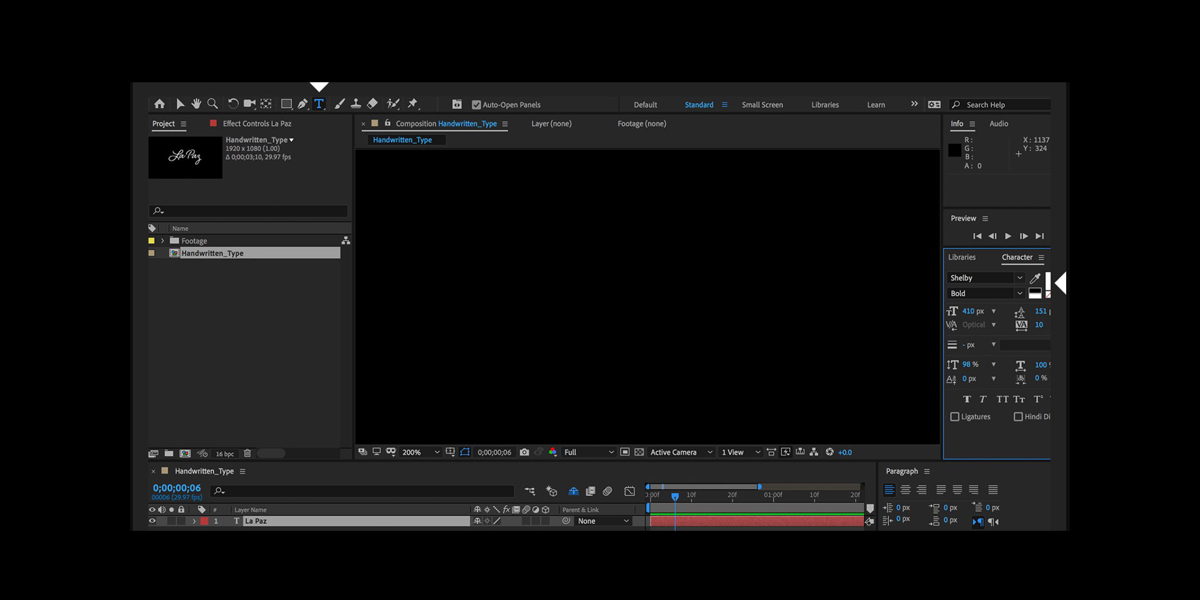1200x600 pixels.
Task: Switch to the Learn workspace
Action: [x=876, y=105]
